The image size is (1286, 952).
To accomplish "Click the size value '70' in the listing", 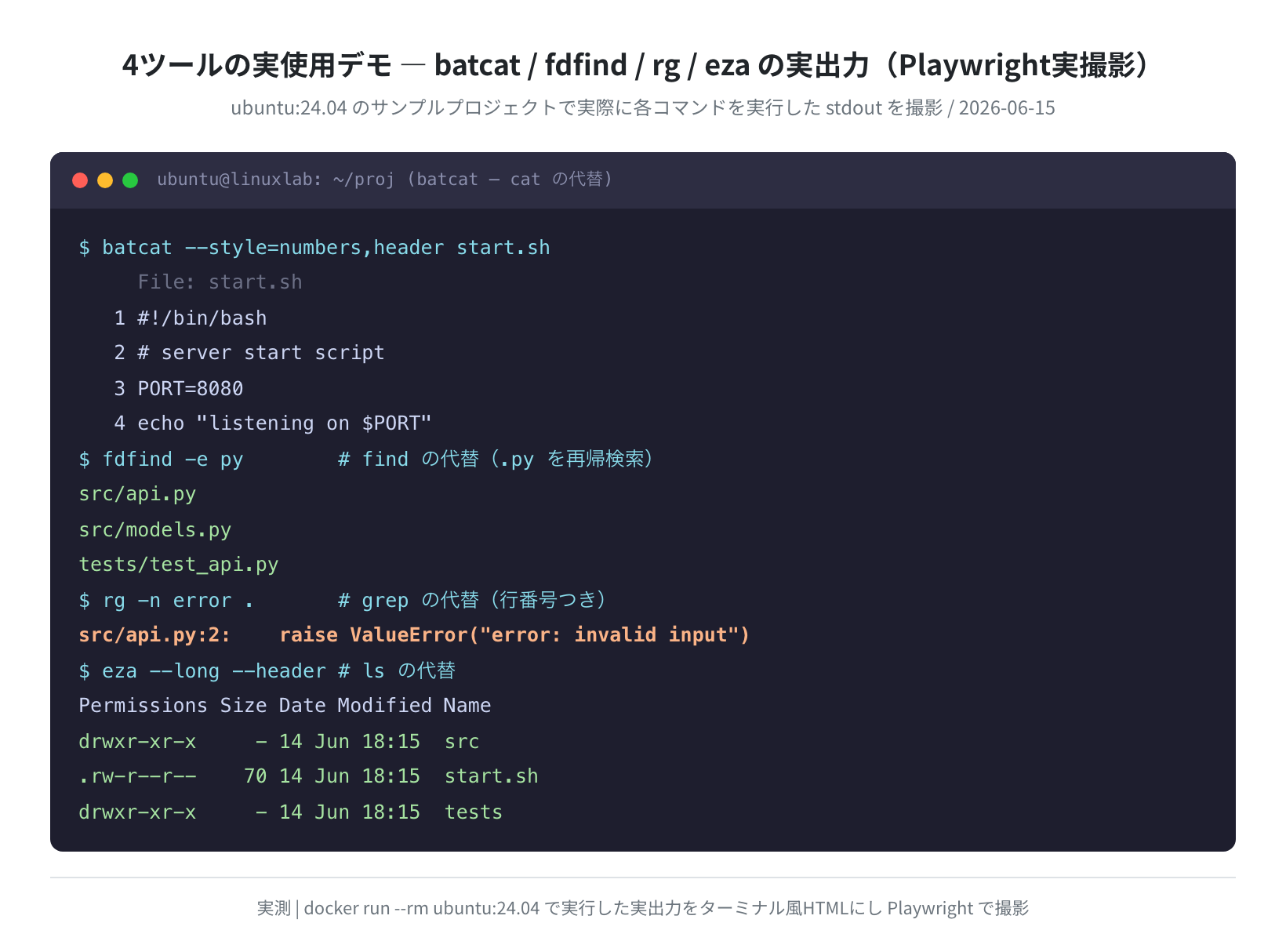I will pyautogui.click(x=256, y=776).
